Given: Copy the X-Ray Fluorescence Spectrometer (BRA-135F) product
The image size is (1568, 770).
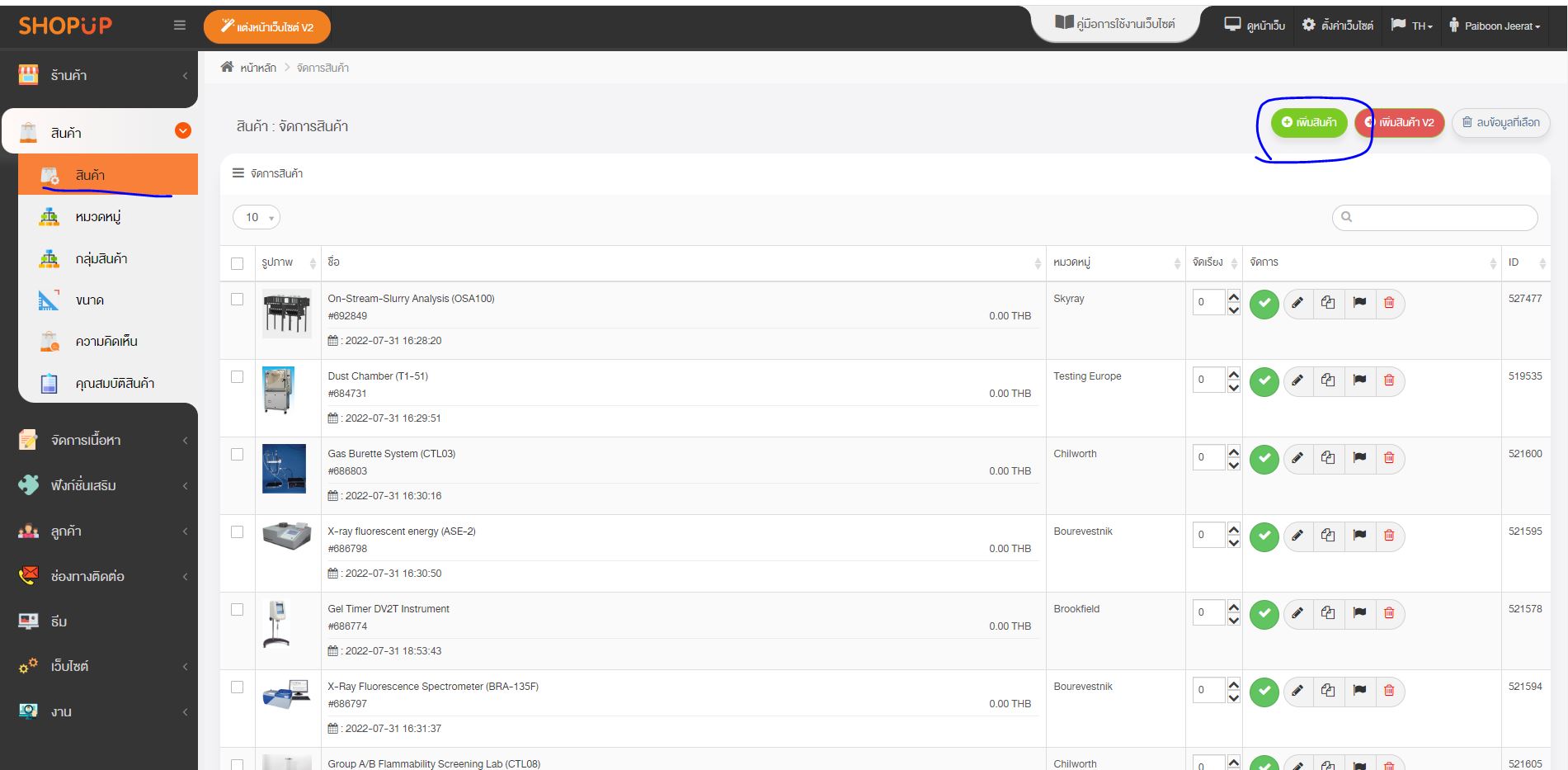Looking at the screenshot, I should coord(1328,691).
